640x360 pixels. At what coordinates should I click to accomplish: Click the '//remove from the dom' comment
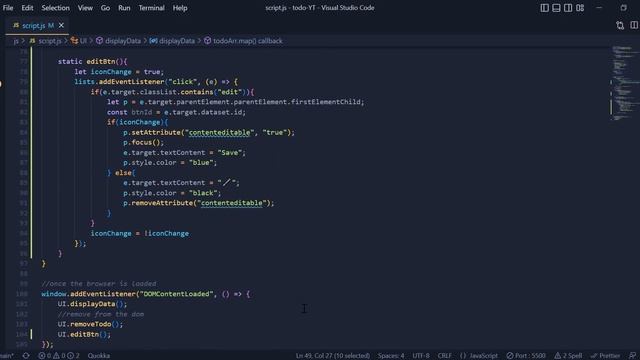click(100, 314)
